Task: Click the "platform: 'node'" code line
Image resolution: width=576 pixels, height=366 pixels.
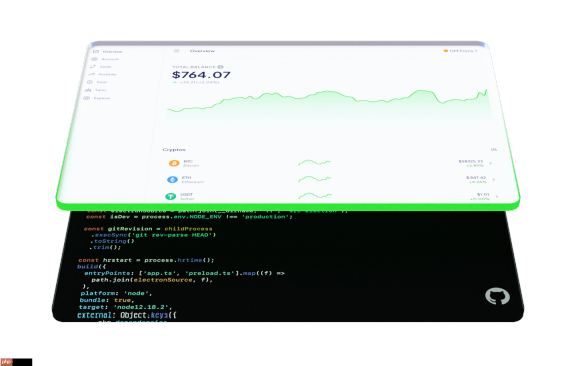Action: pyautogui.click(x=116, y=293)
